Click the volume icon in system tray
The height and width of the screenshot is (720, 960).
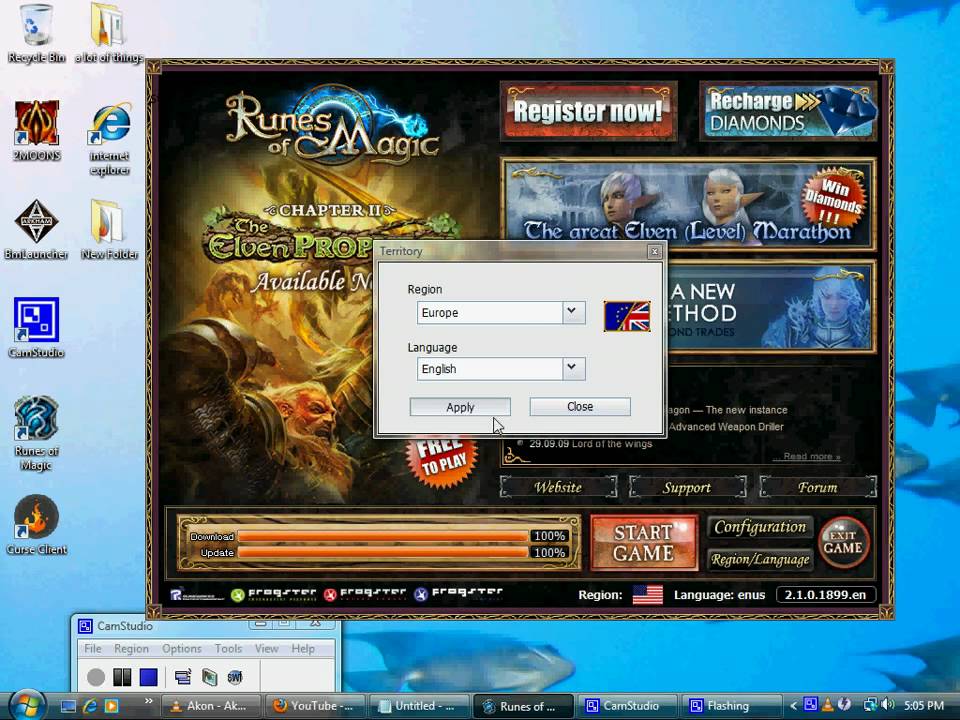[888, 705]
